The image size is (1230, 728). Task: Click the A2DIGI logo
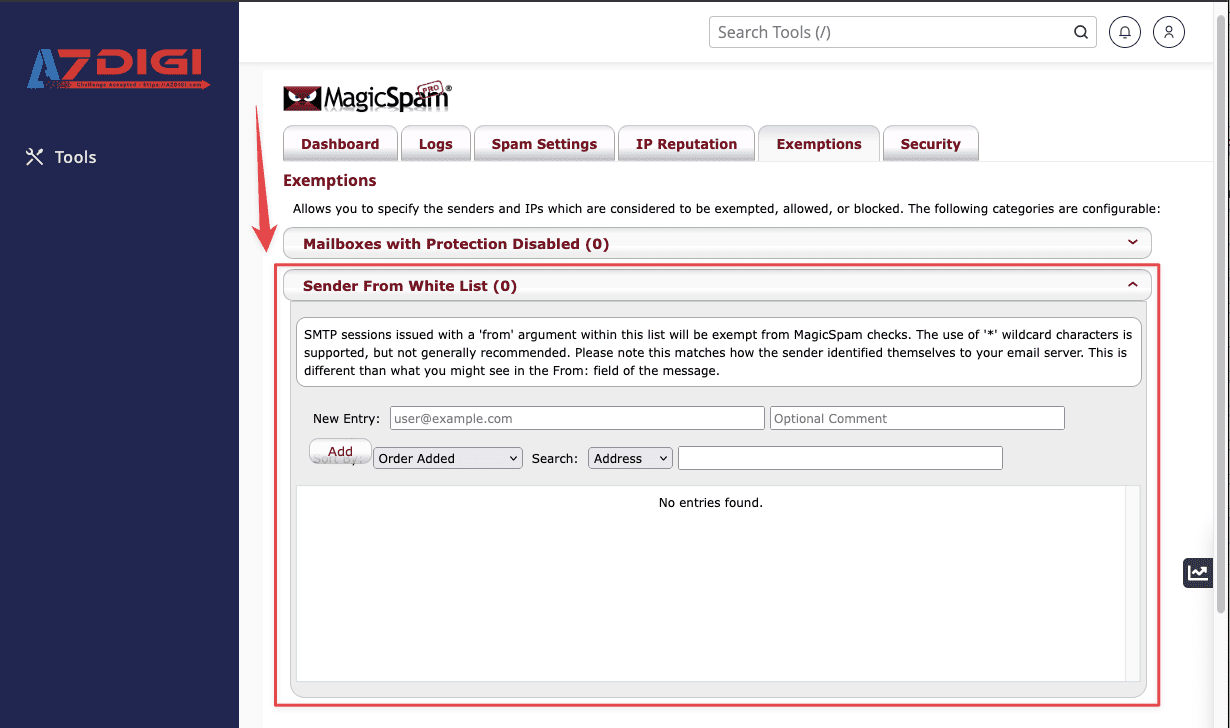[118, 68]
